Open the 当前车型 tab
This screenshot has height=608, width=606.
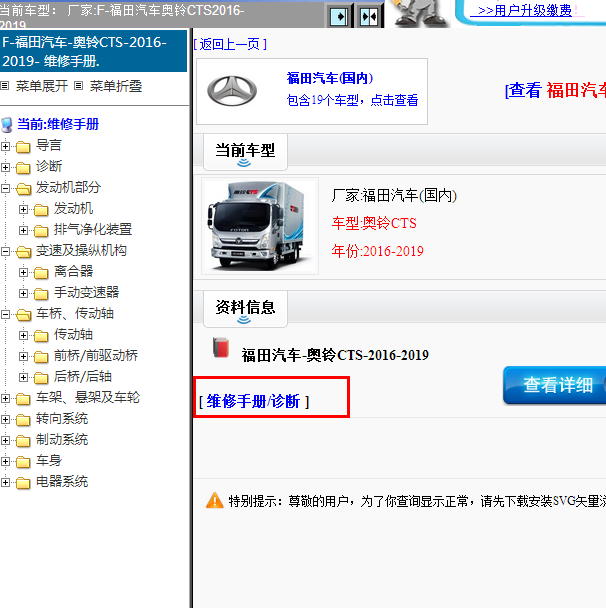click(245, 152)
